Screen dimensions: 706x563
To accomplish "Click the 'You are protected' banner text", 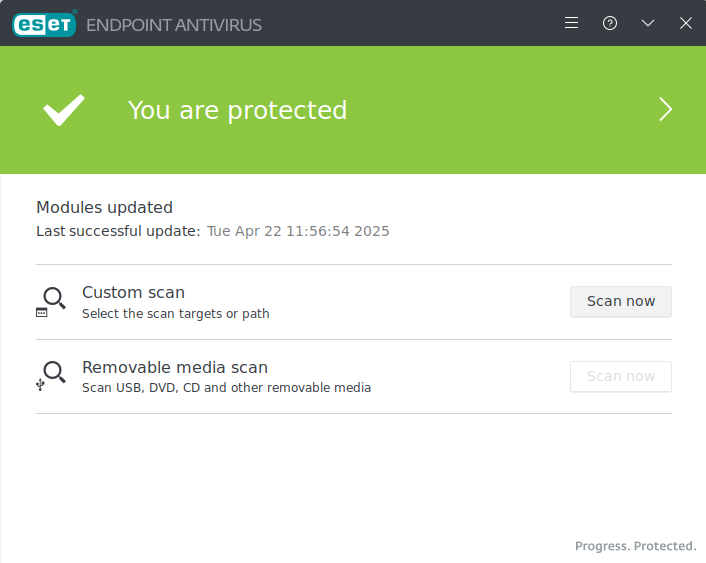I will coord(237,110).
